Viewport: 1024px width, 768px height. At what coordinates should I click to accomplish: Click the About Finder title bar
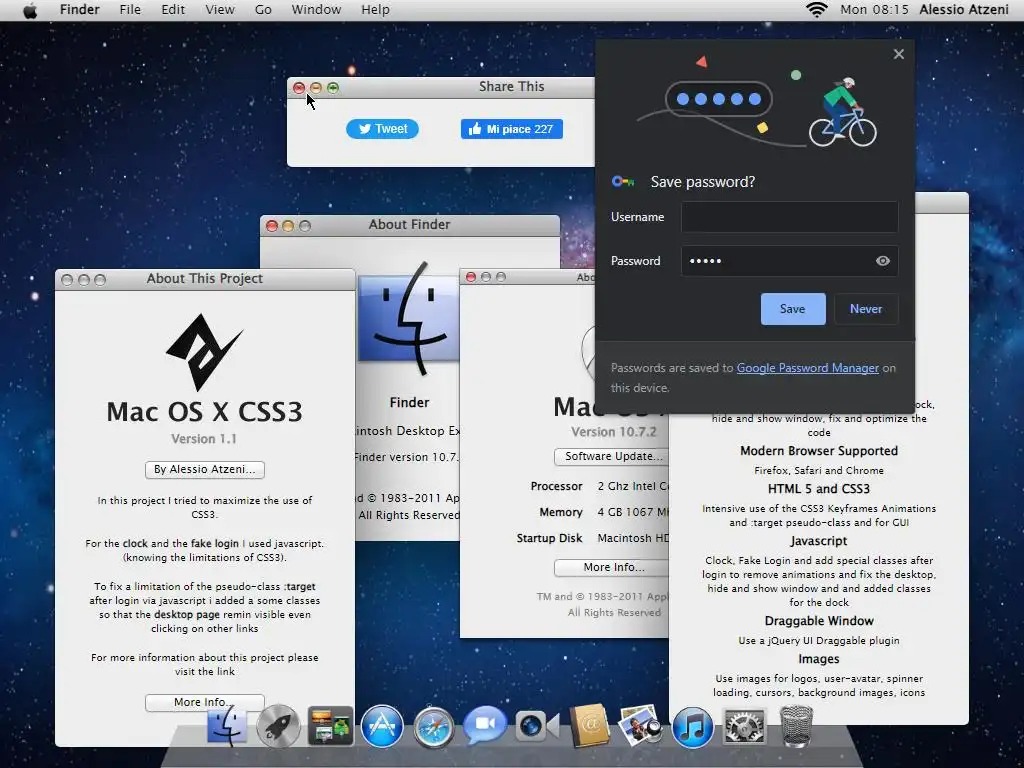click(x=409, y=225)
